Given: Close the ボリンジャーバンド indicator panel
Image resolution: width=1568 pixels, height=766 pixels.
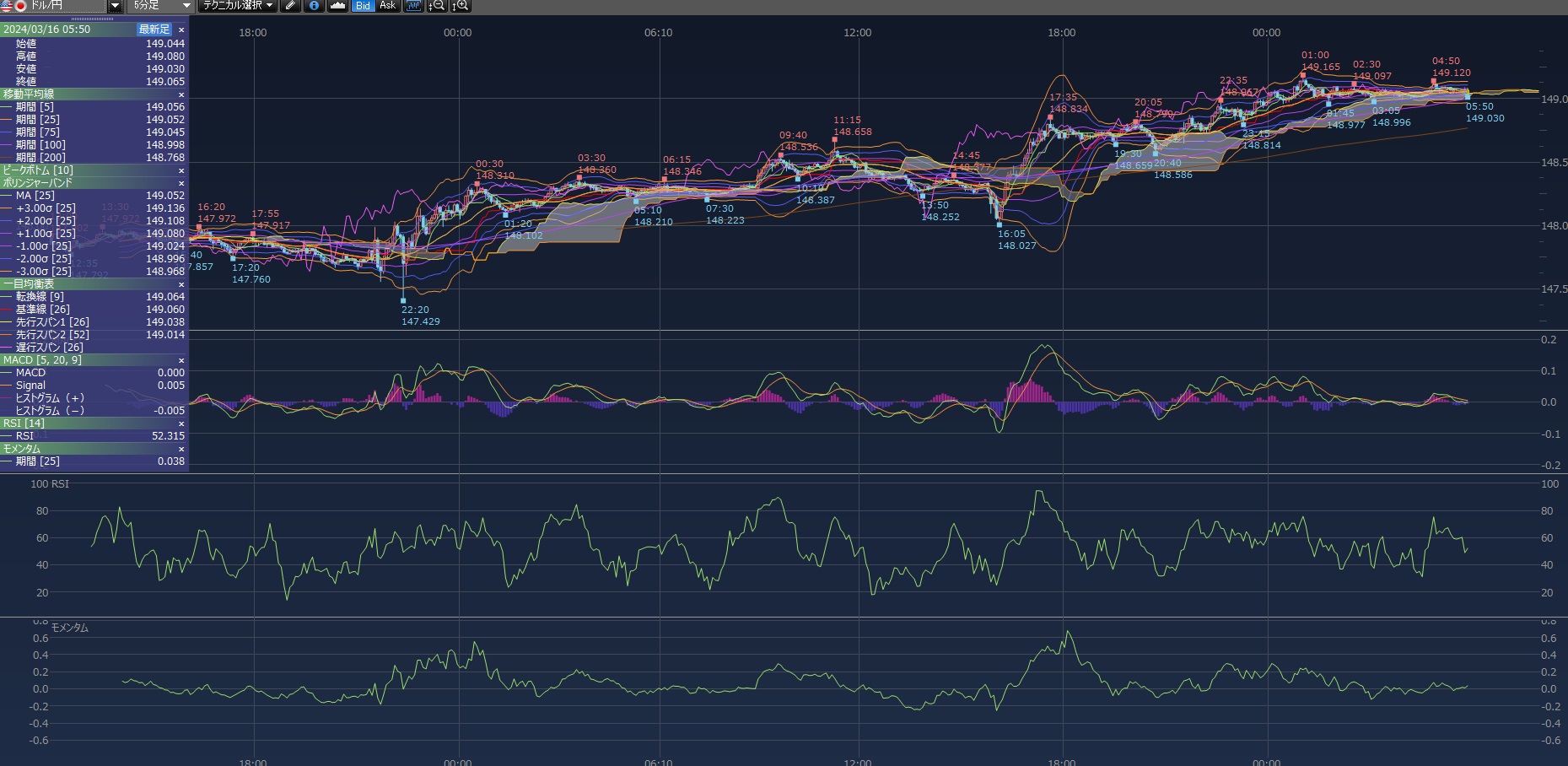Looking at the screenshot, I should pyautogui.click(x=181, y=183).
